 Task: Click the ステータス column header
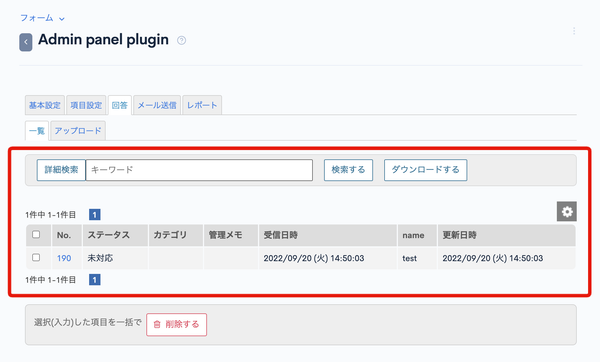pyautogui.click(x=115, y=235)
